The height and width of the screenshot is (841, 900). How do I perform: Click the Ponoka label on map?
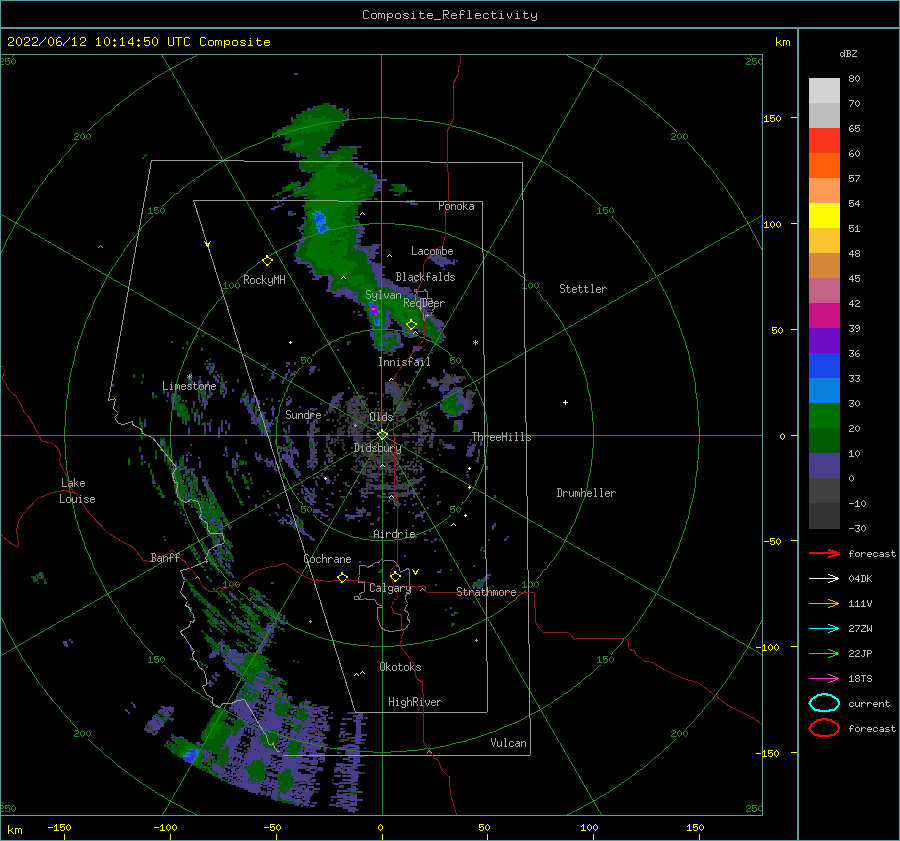point(456,206)
